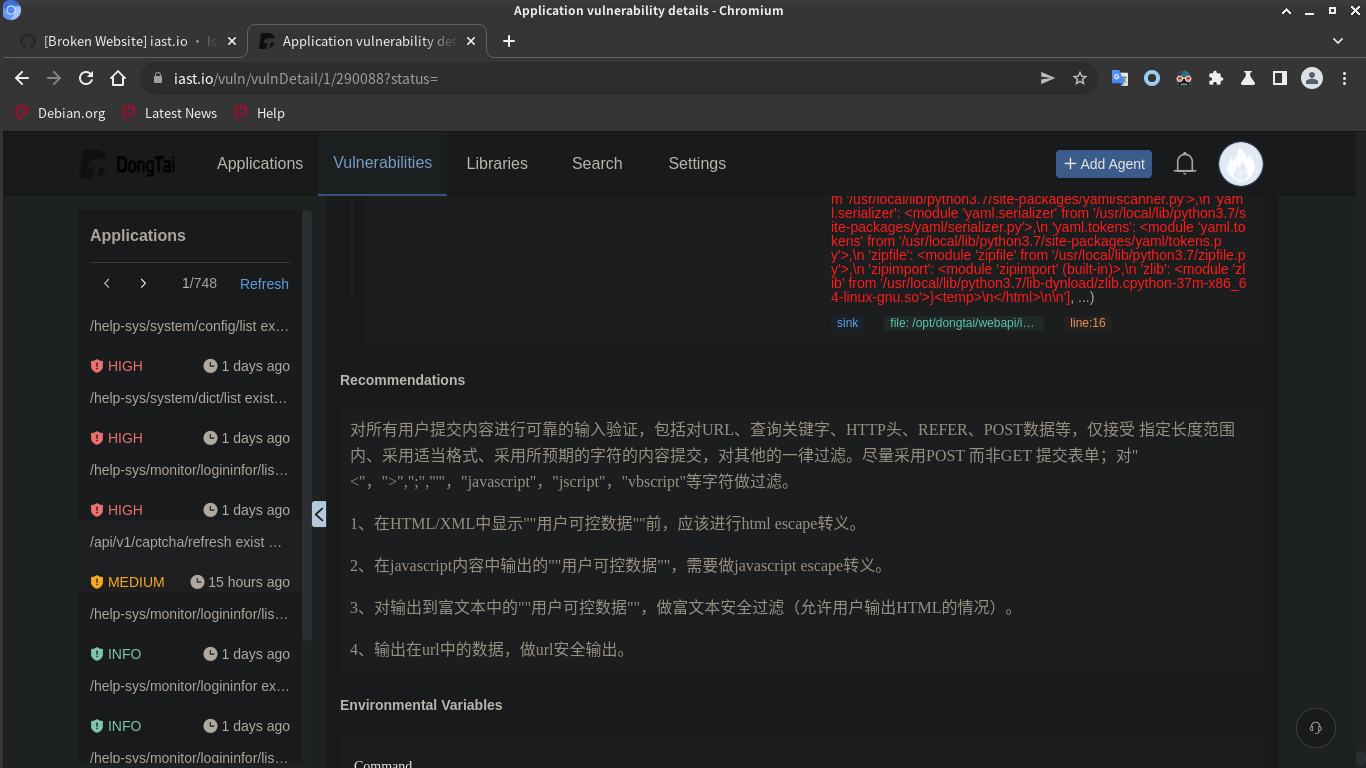
Task: Open the tab search dropdown arrow
Action: [x=1337, y=41]
